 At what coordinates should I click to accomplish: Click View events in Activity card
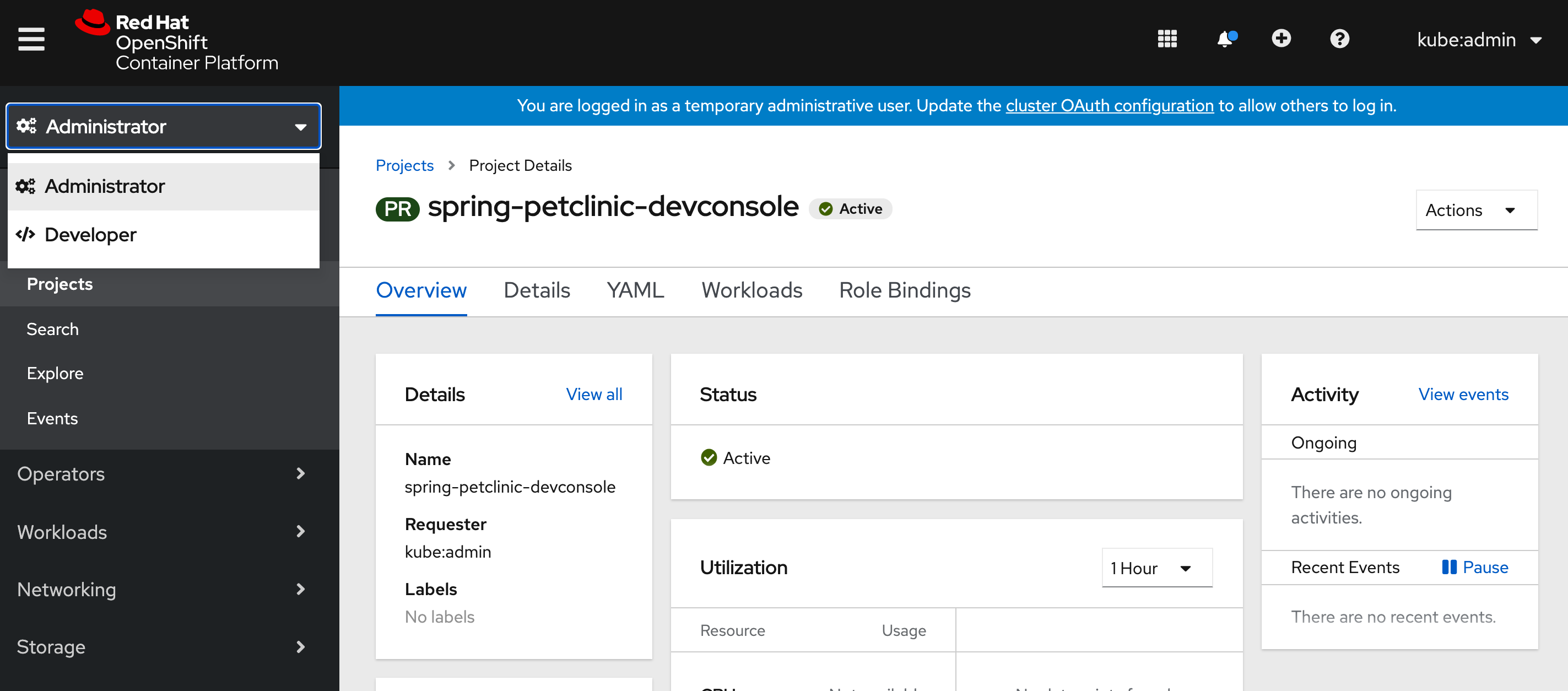(1463, 394)
